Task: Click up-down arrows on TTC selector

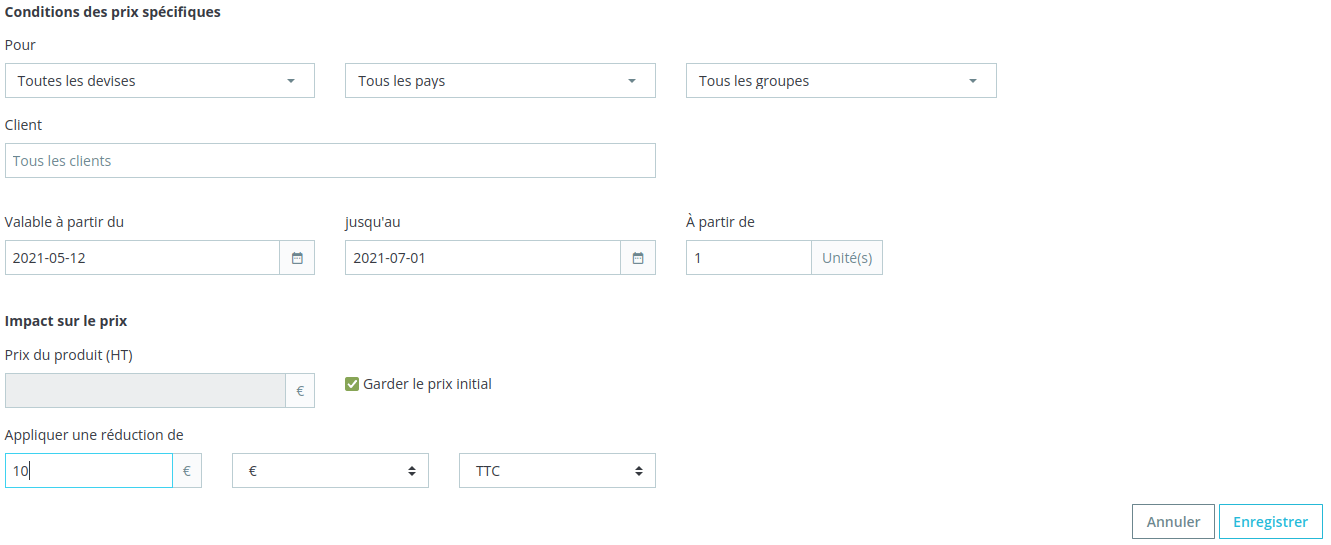Action: tap(639, 471)
